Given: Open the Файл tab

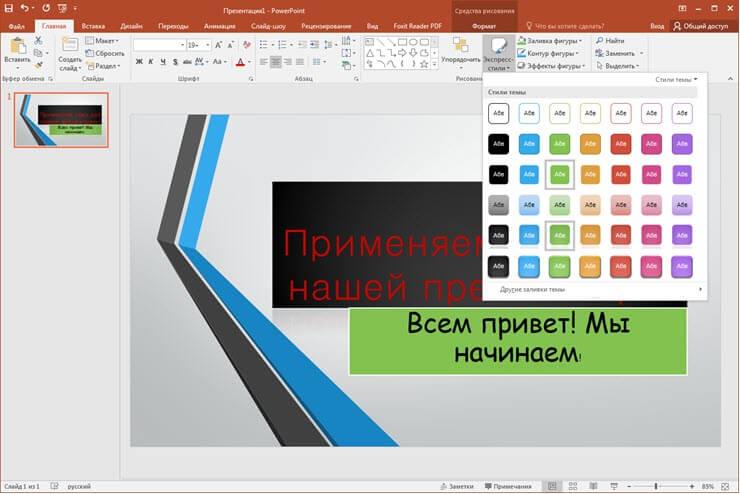Looking at the screenshot, I should pyautogui.click(x=17, y=26).
